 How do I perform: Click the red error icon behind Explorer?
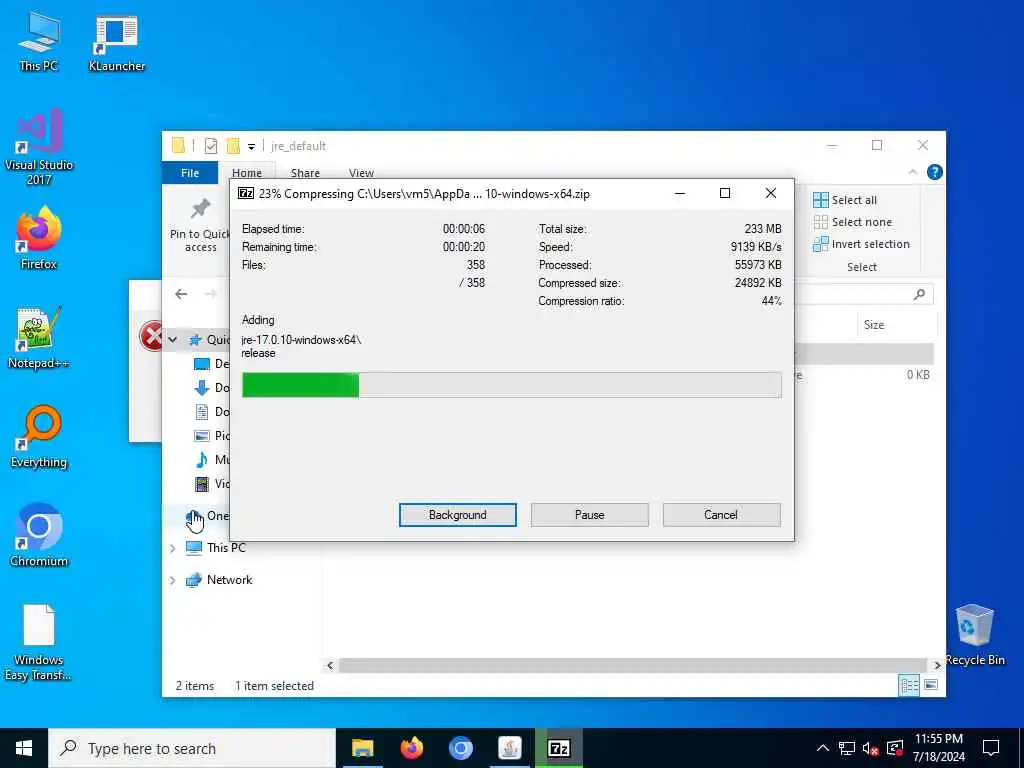tap(151, 337)
